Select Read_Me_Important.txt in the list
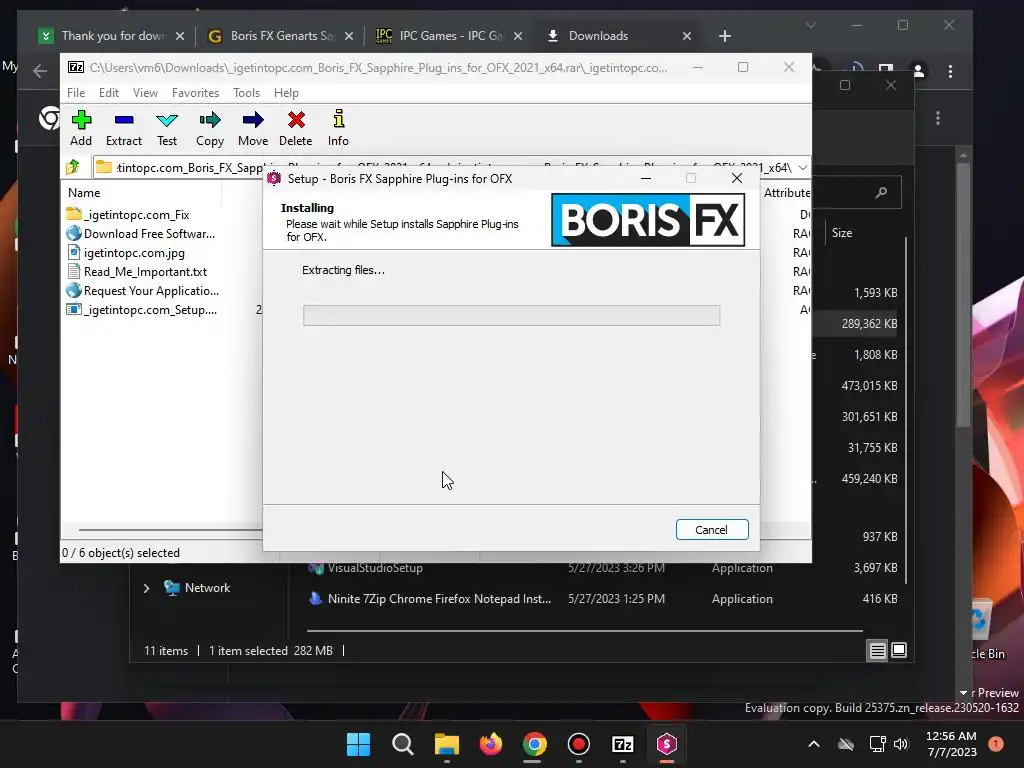 137,272
